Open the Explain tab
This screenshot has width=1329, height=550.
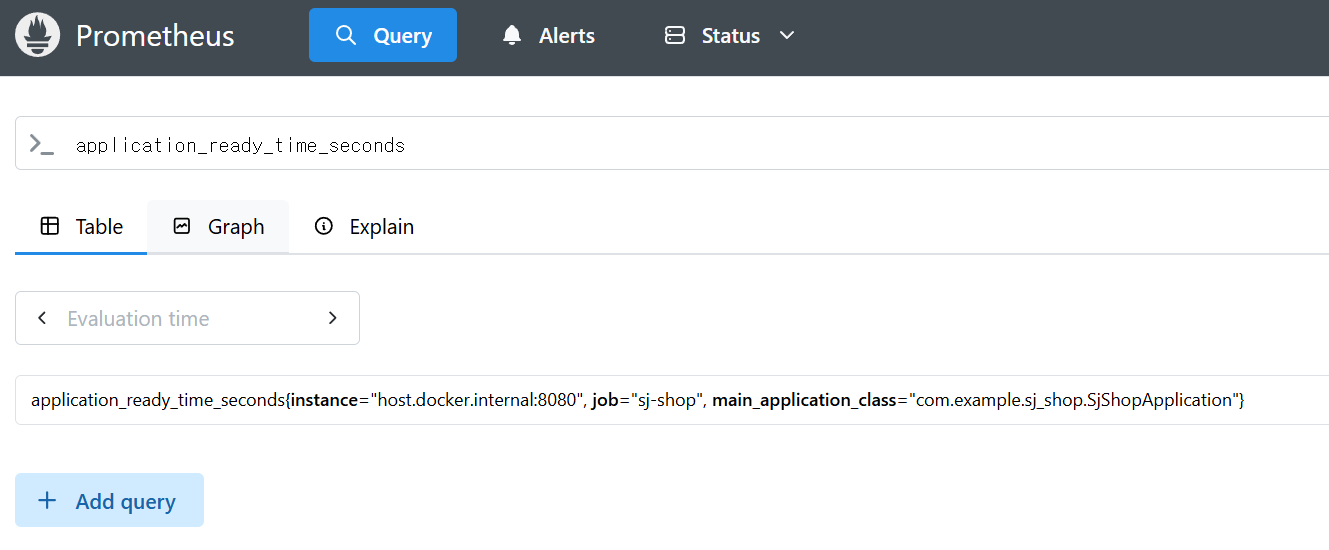click(x=364, y=227)
